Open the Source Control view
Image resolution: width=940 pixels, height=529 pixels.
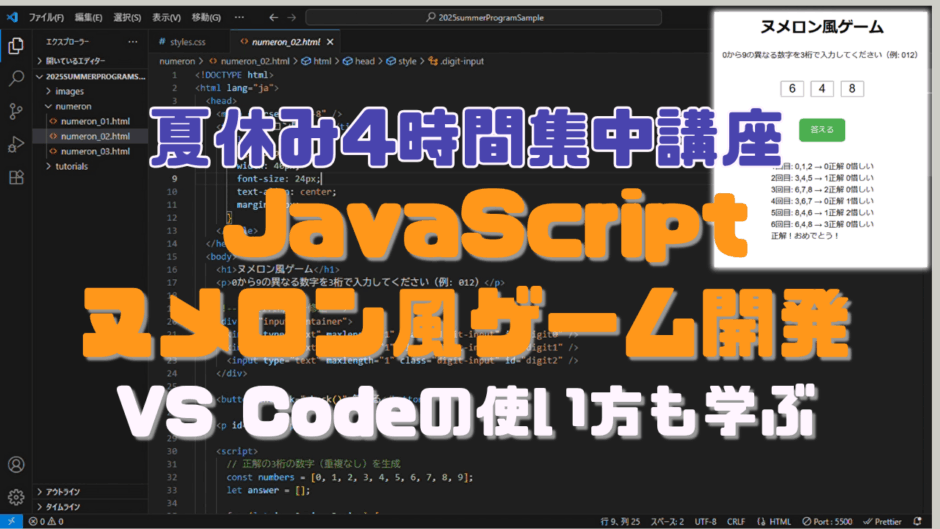pyautogui.click(x=16, y=111)
